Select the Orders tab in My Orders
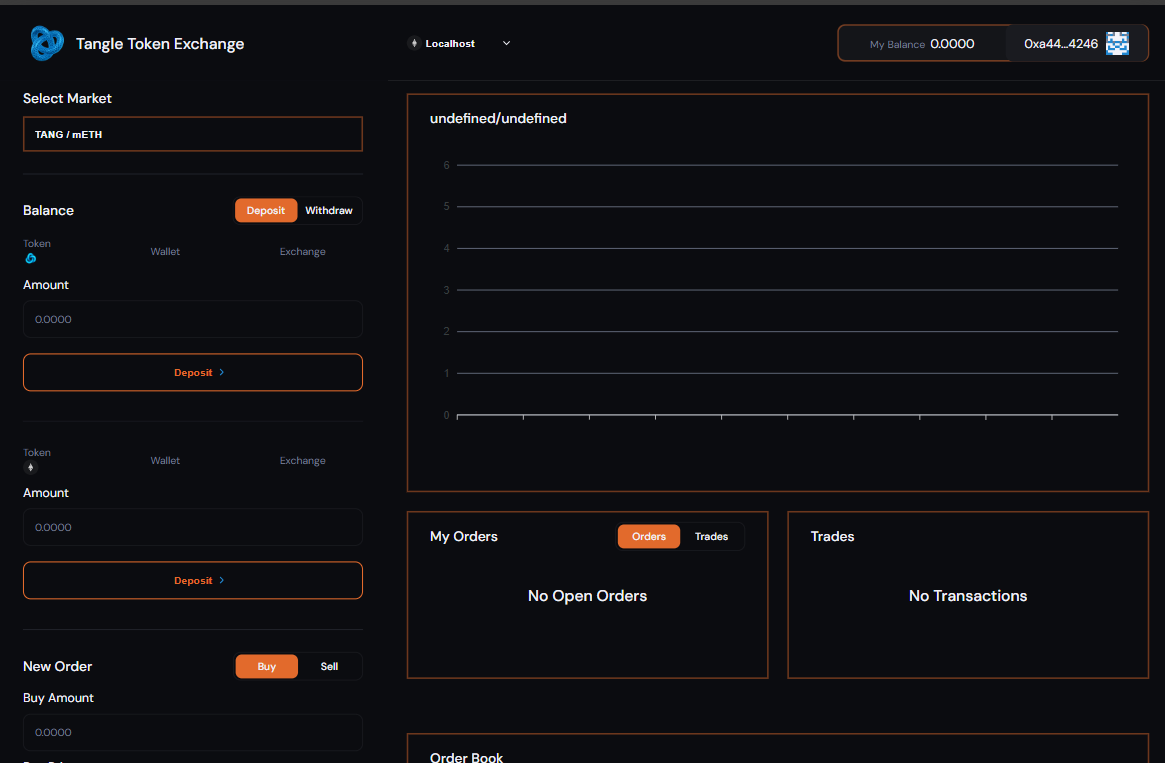Viewport: 1165px width, 763px height. click(x=648, y=537)
